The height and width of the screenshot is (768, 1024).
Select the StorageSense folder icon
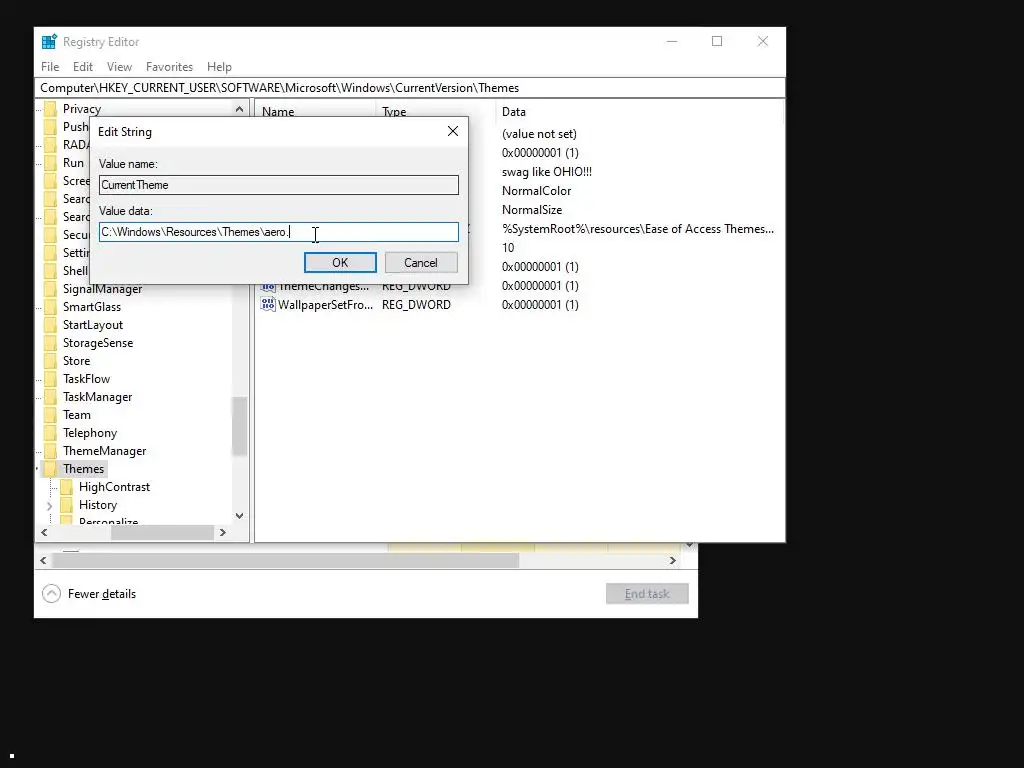pos(50,343)
